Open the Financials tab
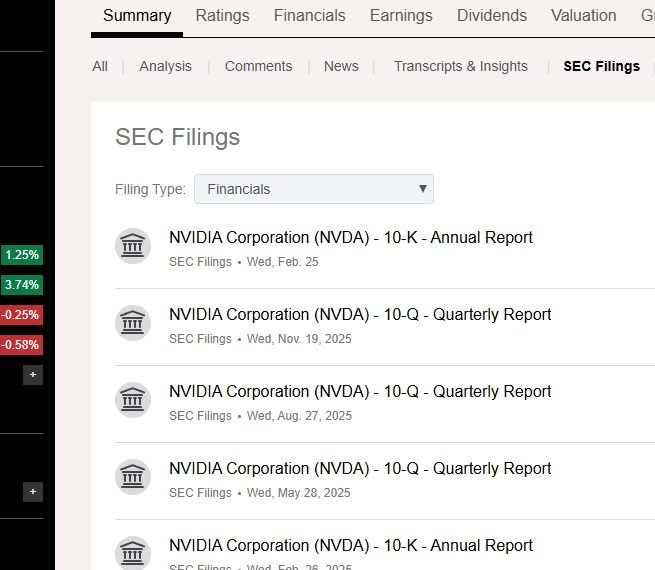 (310, 16)
